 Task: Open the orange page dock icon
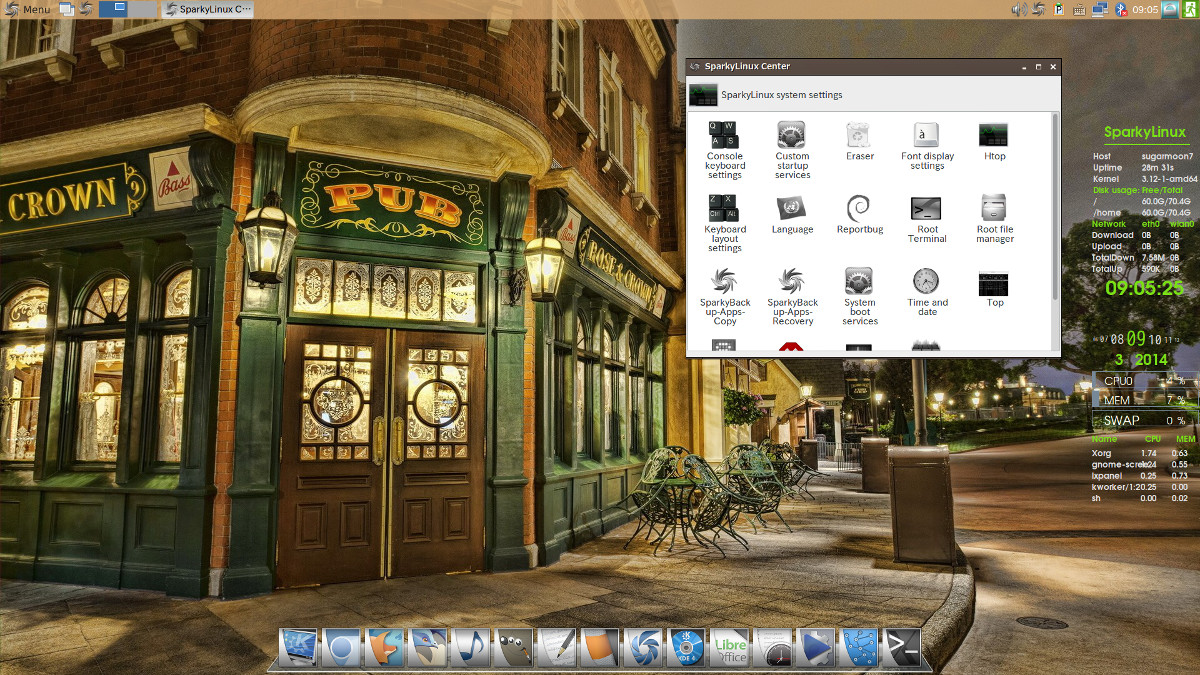599,648
